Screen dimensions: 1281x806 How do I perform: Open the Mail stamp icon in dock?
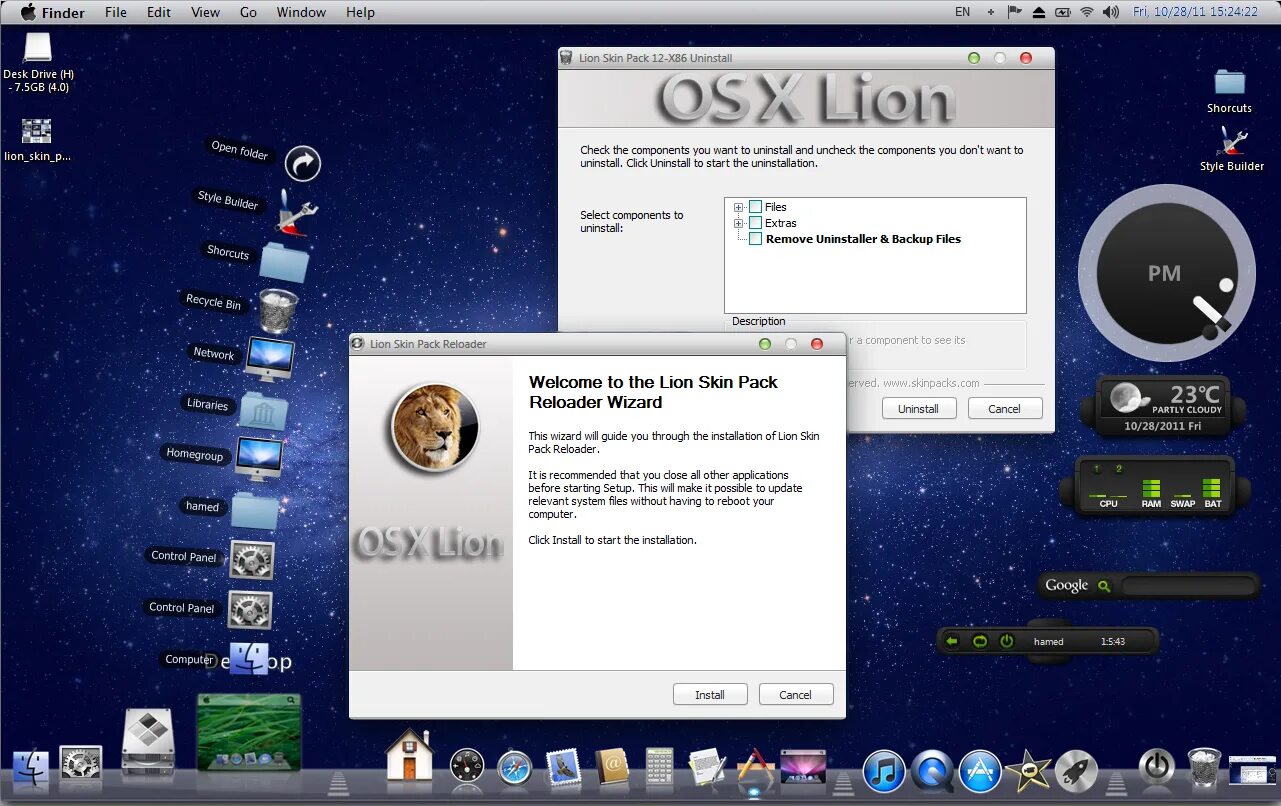coord(564,766)
